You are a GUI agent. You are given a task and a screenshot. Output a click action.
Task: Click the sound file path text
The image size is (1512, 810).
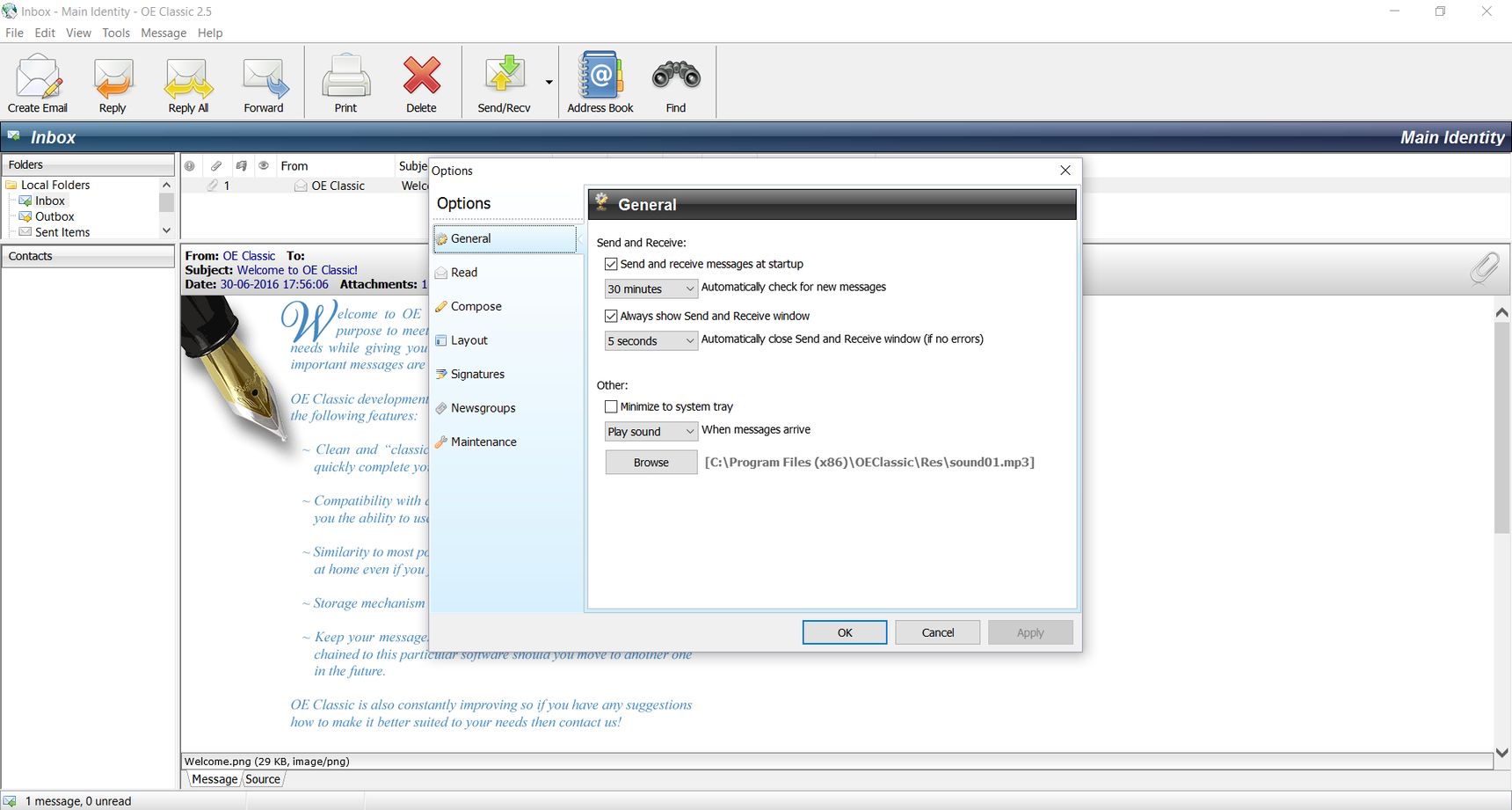(869, 462)
